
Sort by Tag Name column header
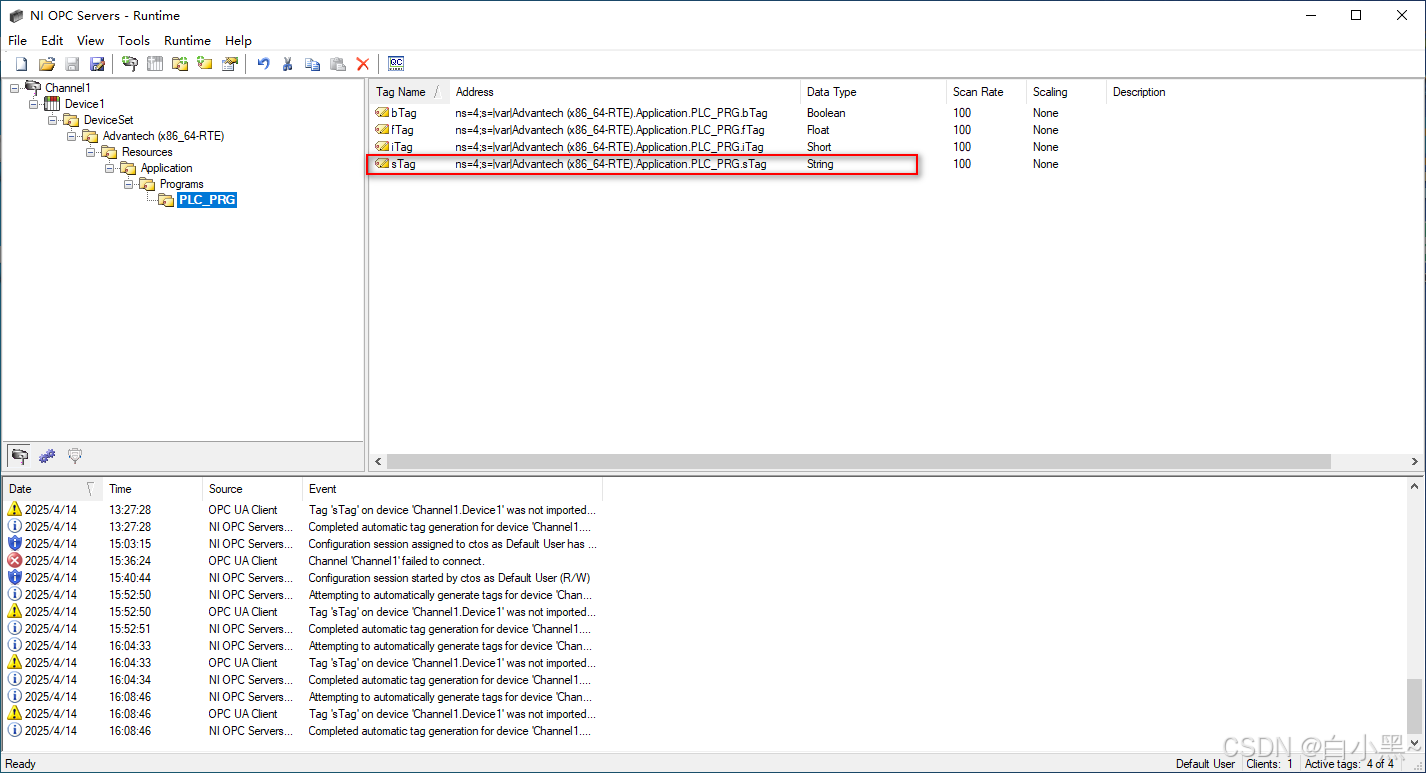point(409,92)
